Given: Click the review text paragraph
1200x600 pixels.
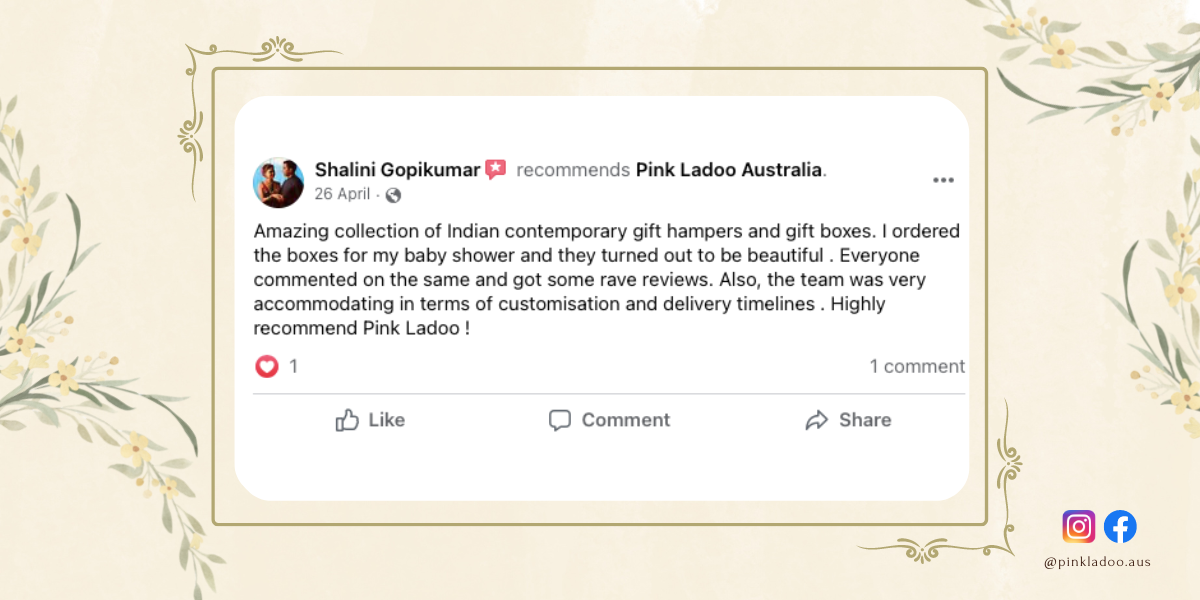Looking at the screenshot, I should point(606,279).
